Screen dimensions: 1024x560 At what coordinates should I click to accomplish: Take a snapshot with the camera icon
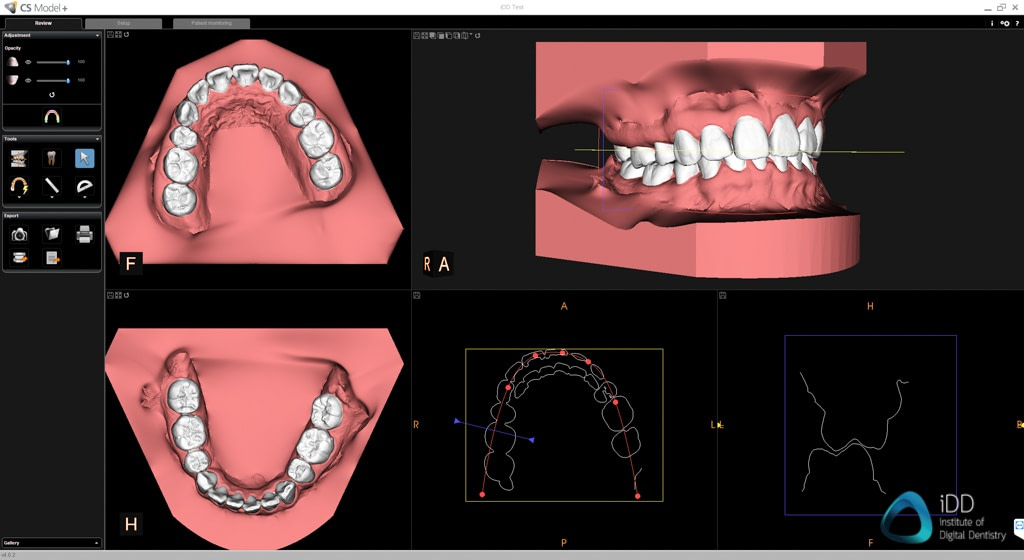(19, 234)
